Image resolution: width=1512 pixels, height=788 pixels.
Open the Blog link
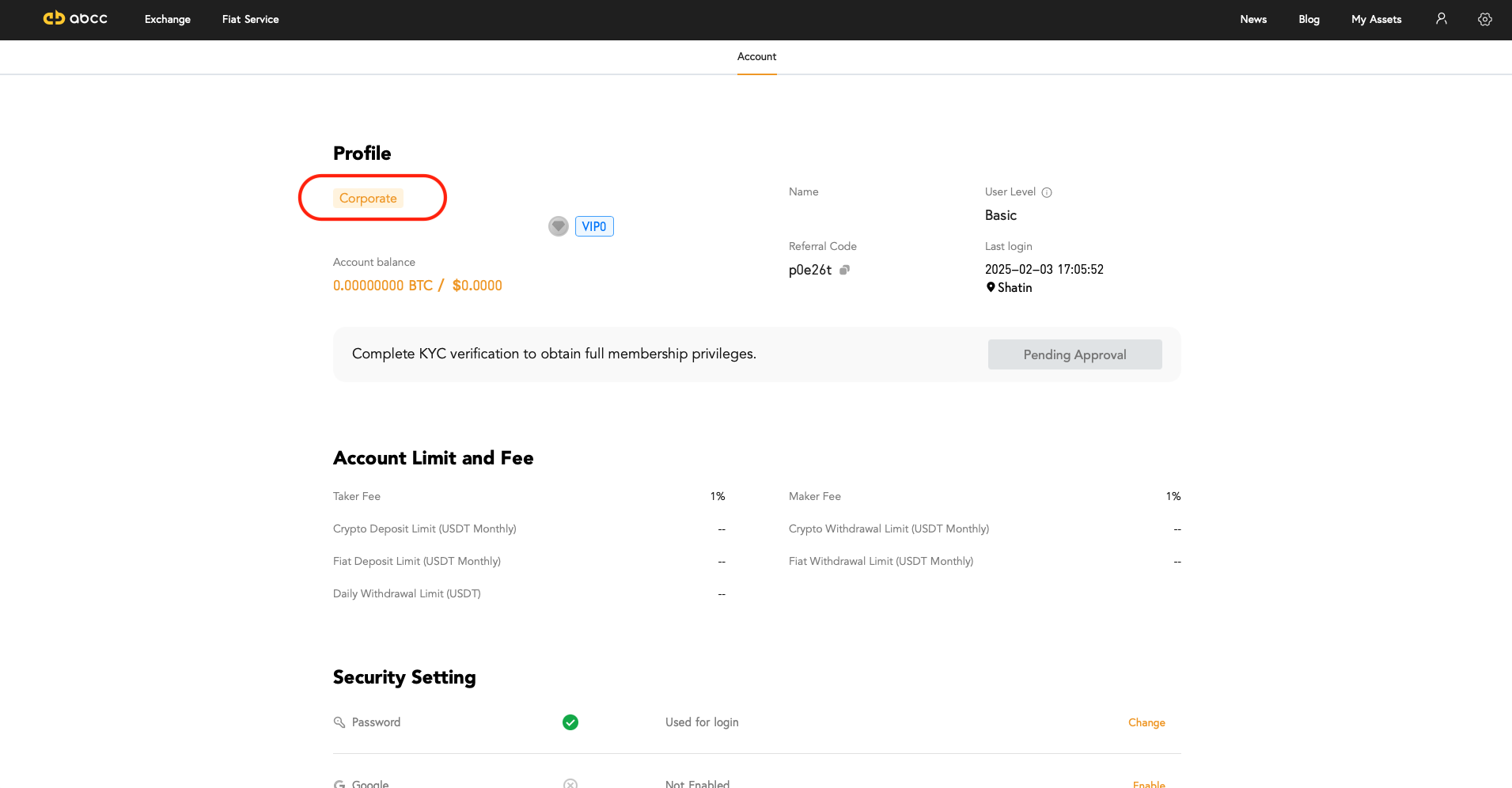pyautogui.click(x=1309, y=19)
